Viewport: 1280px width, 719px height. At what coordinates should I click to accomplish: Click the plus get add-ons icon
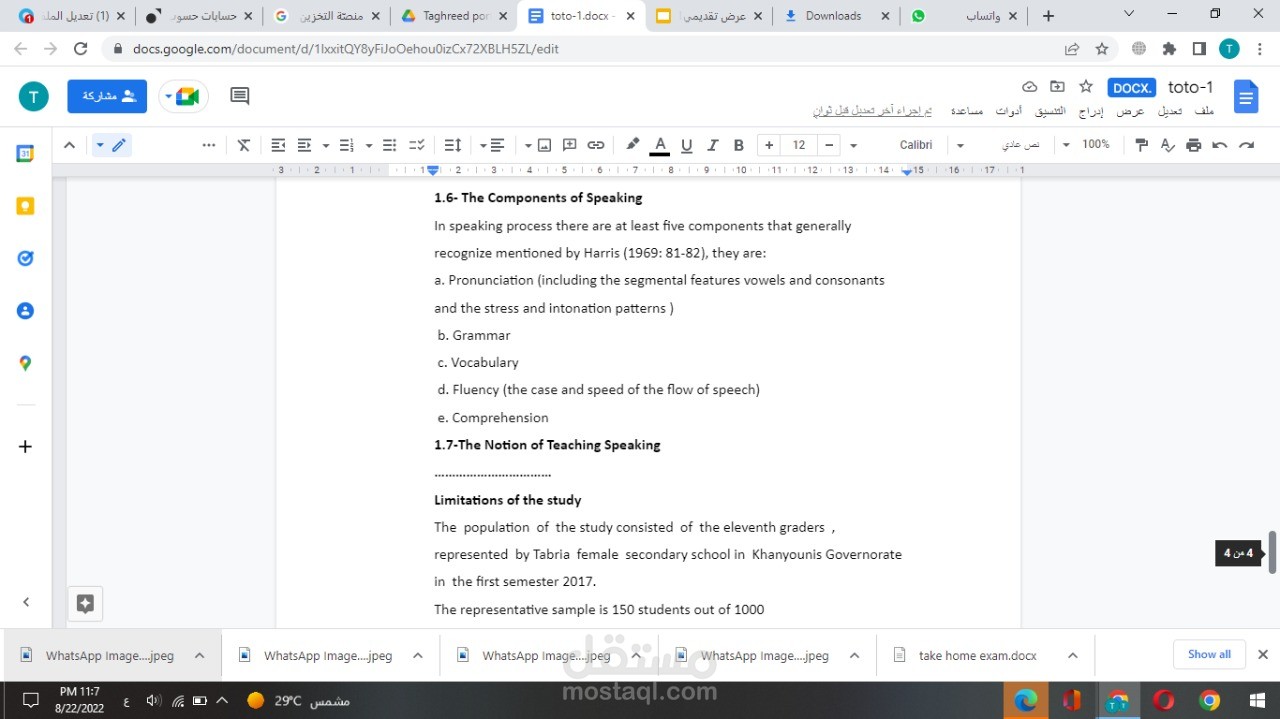tap(26, 447)
